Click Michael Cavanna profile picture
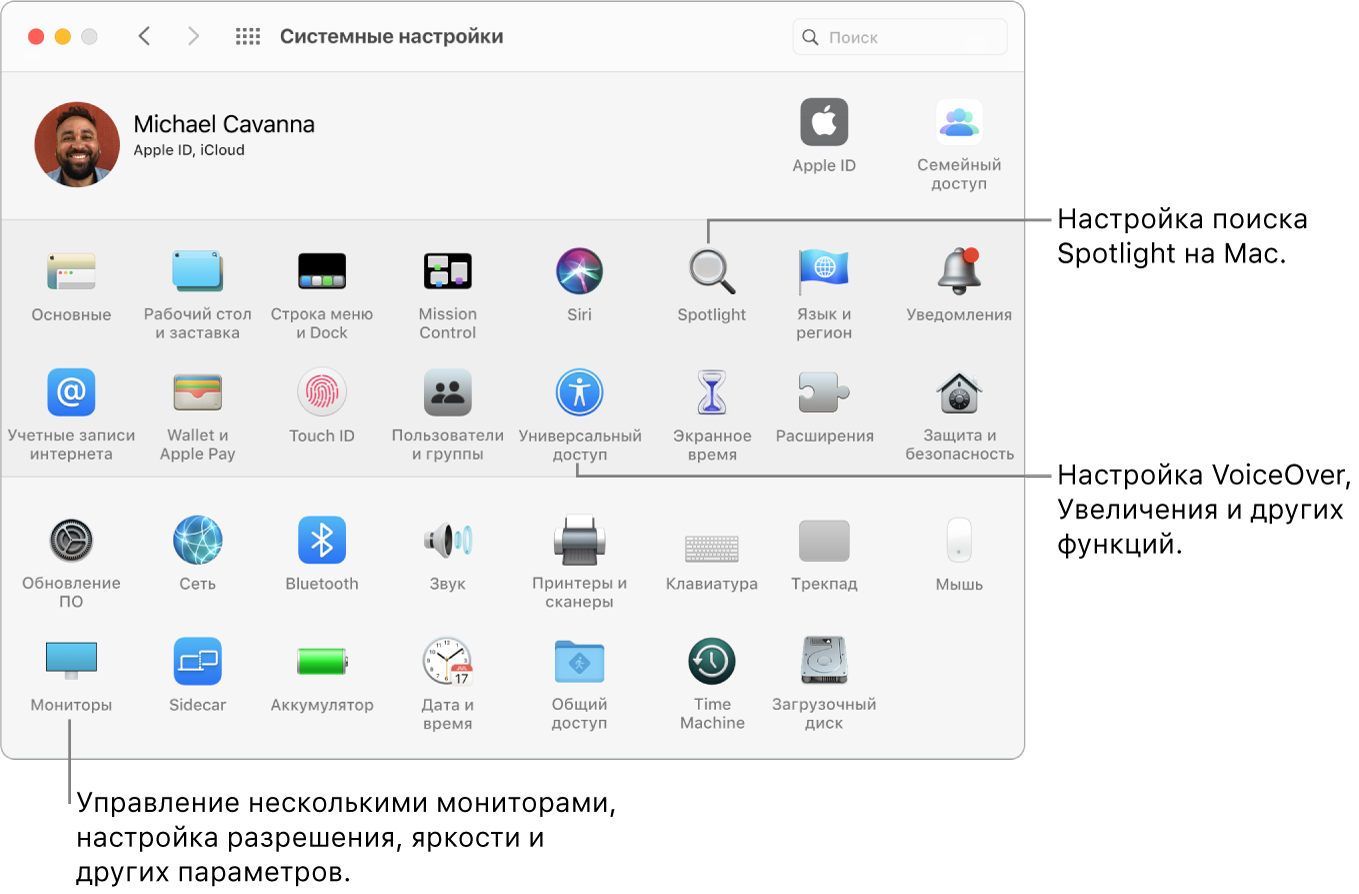 (x=77, y=144)
